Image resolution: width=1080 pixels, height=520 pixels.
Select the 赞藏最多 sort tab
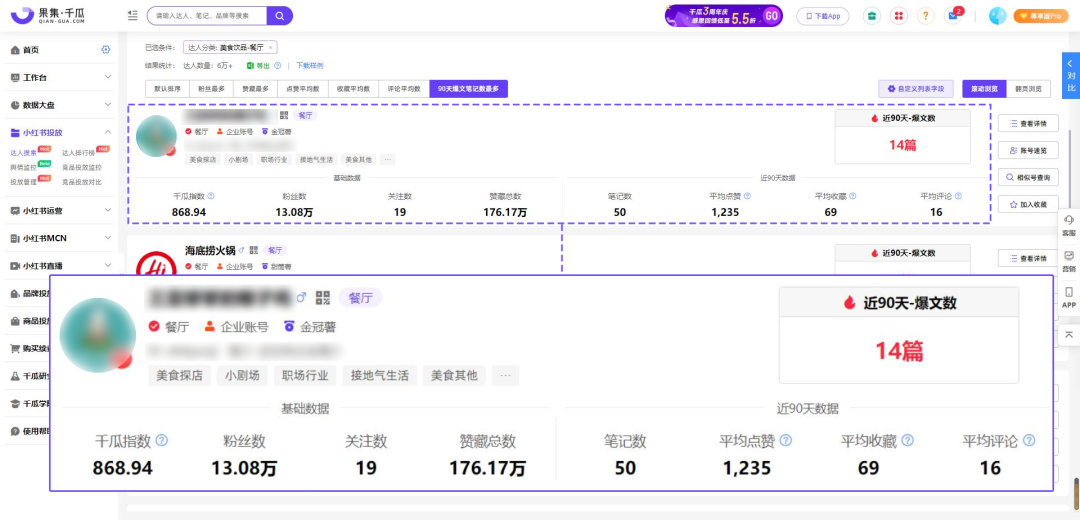pyautogui.click(x=255, y=89)
